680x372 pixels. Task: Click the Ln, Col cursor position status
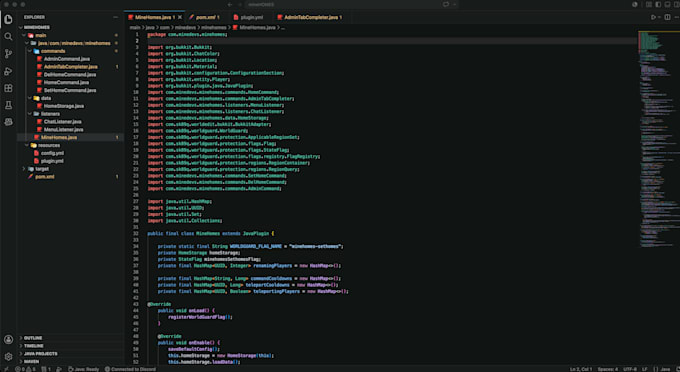click(581, 369)
